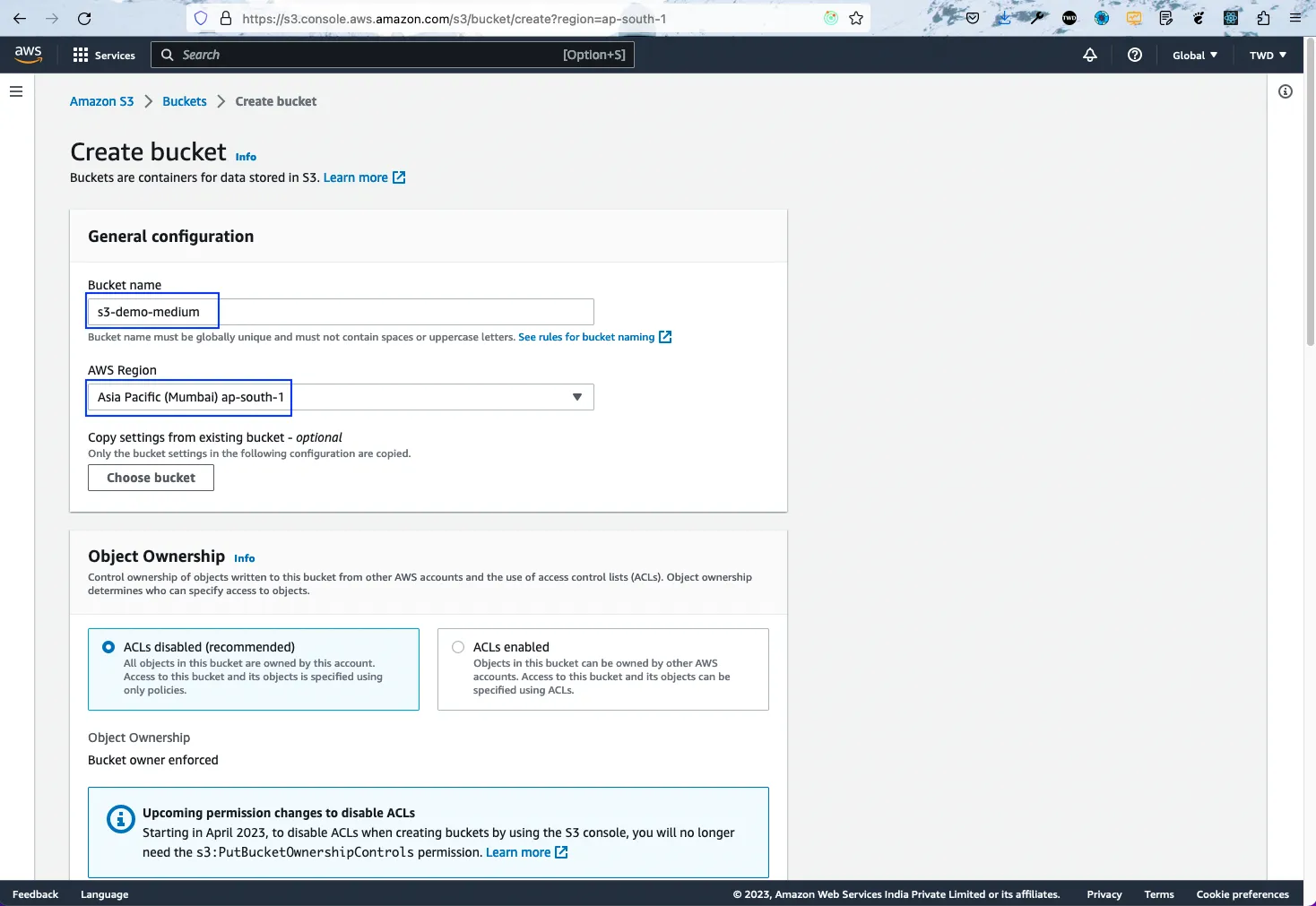Click the external link icon after bucket naming rules
1316x906 pixels.
pos(665,337)
